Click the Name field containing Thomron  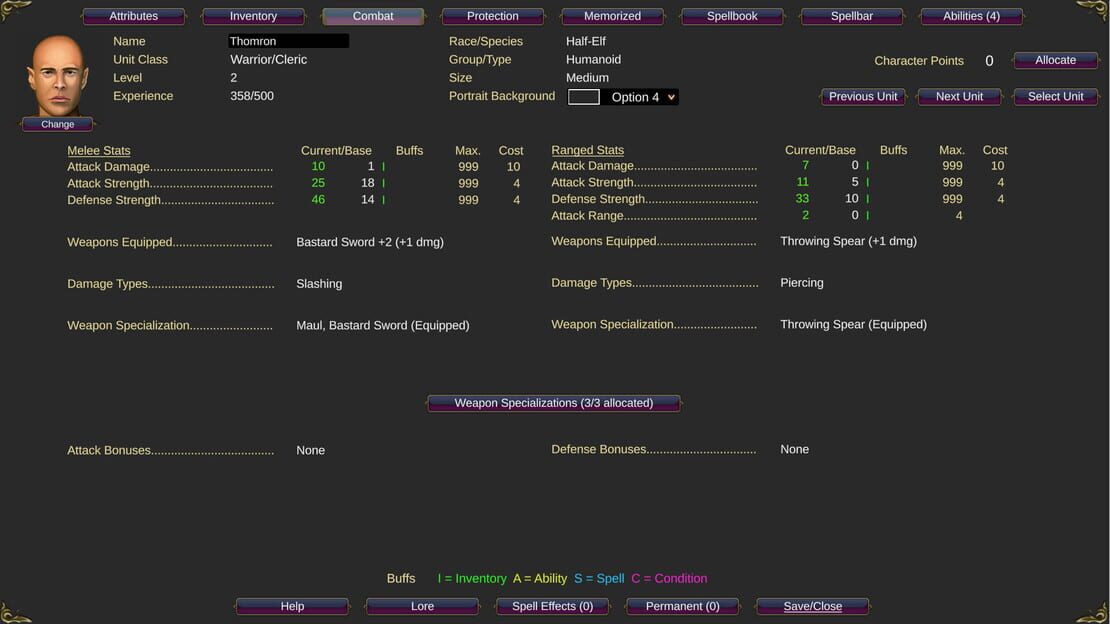tap(288, 41)
